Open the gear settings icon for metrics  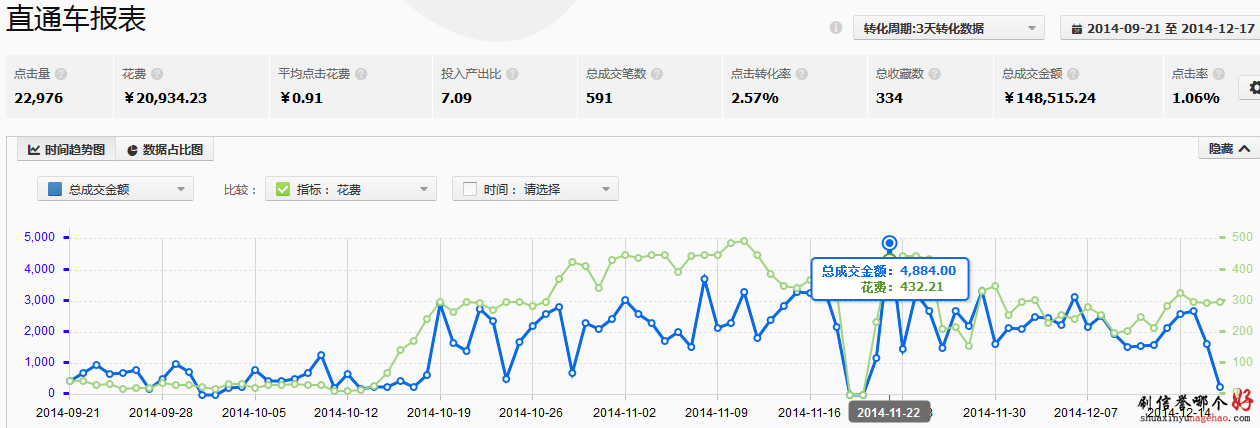1250,88
